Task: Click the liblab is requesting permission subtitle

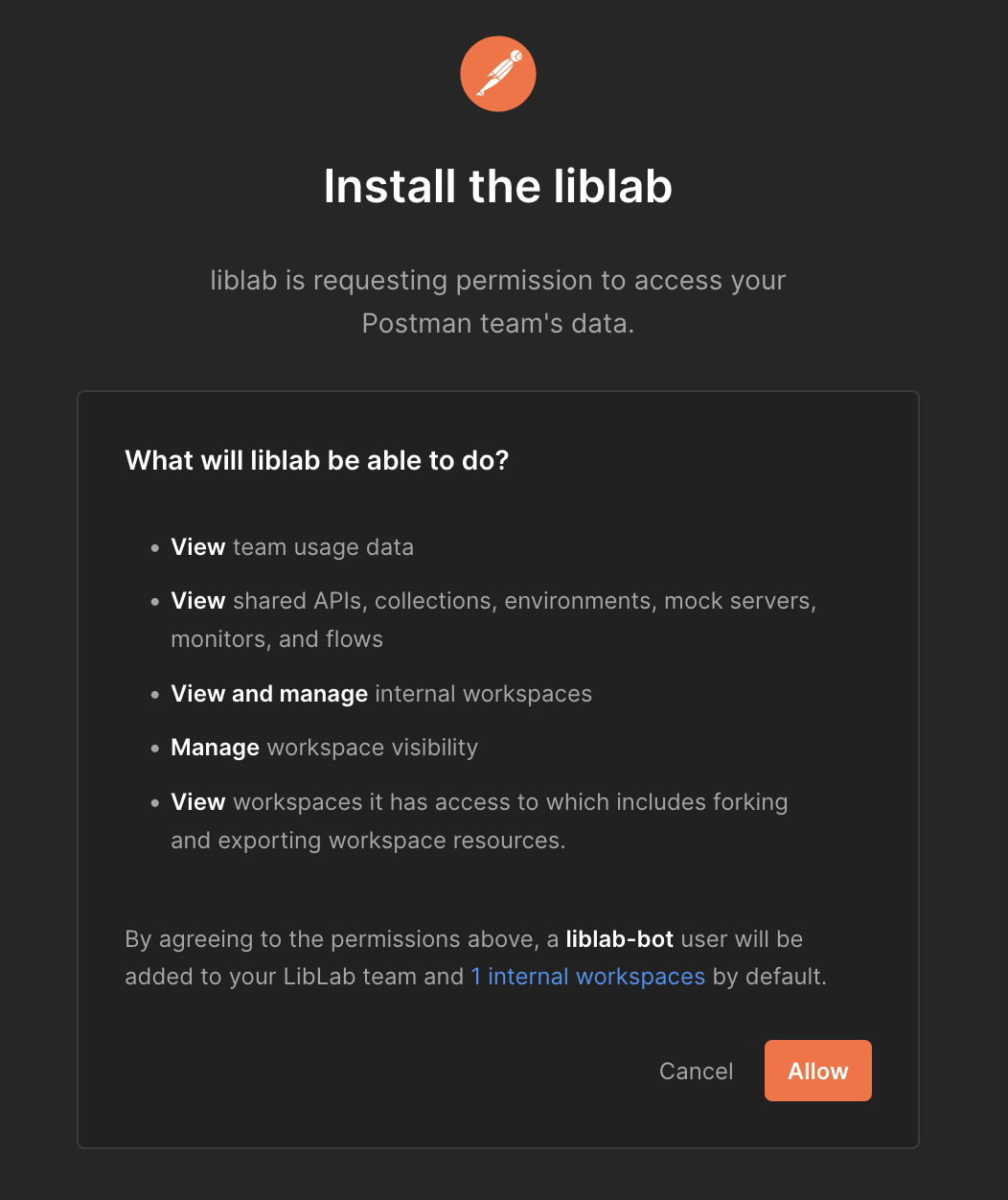Action: [x=498, y=301]
